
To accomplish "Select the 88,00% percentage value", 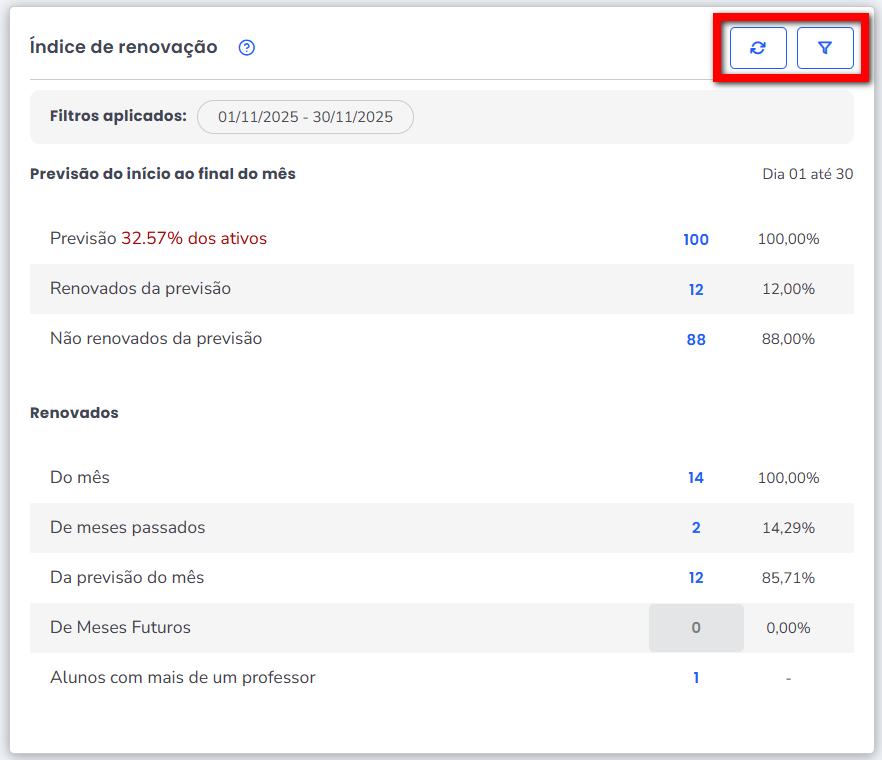I will [788, 340].
